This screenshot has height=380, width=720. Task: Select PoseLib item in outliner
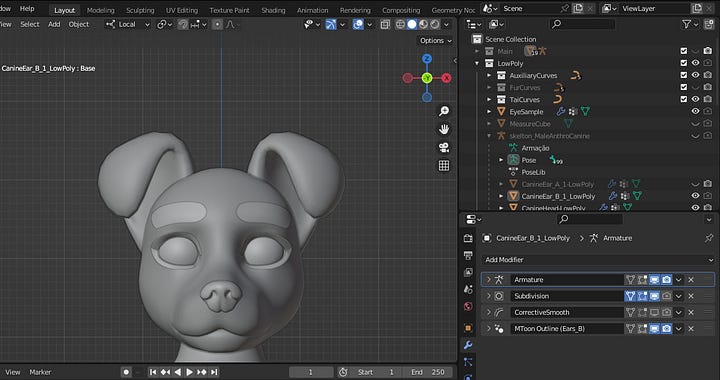tap(533, 172)
